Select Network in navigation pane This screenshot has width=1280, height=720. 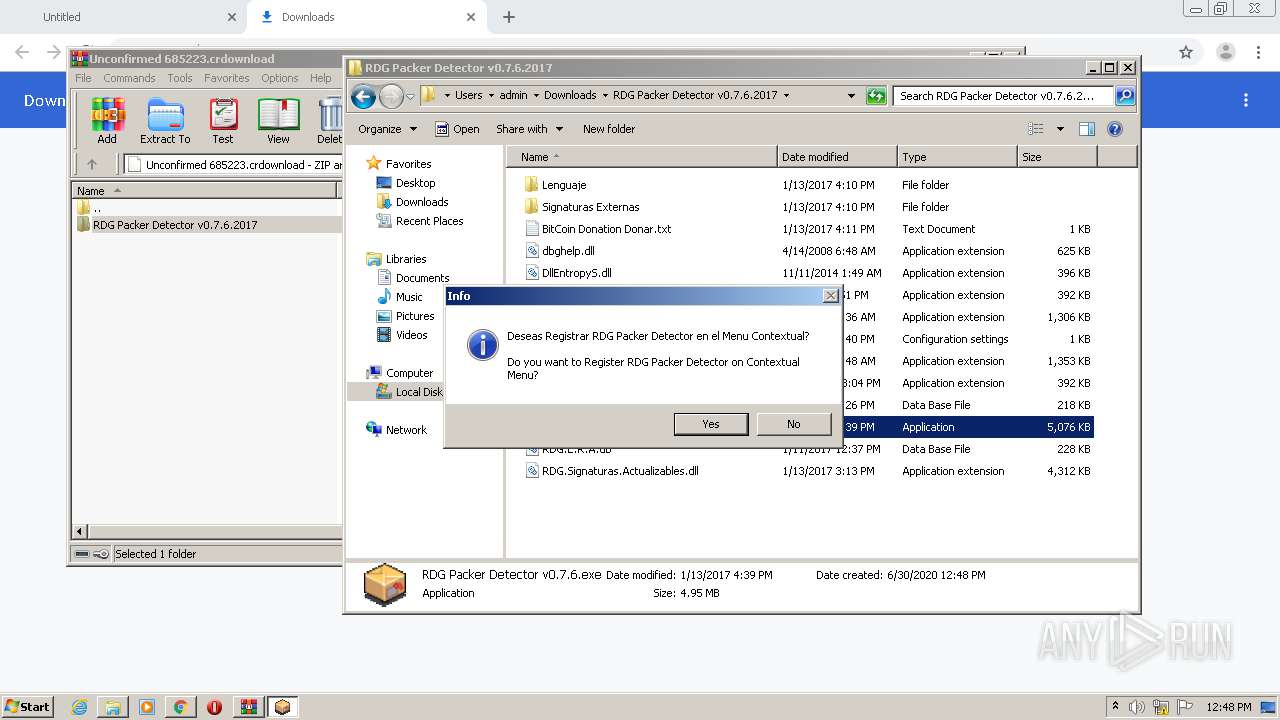[x=396, y=430]
